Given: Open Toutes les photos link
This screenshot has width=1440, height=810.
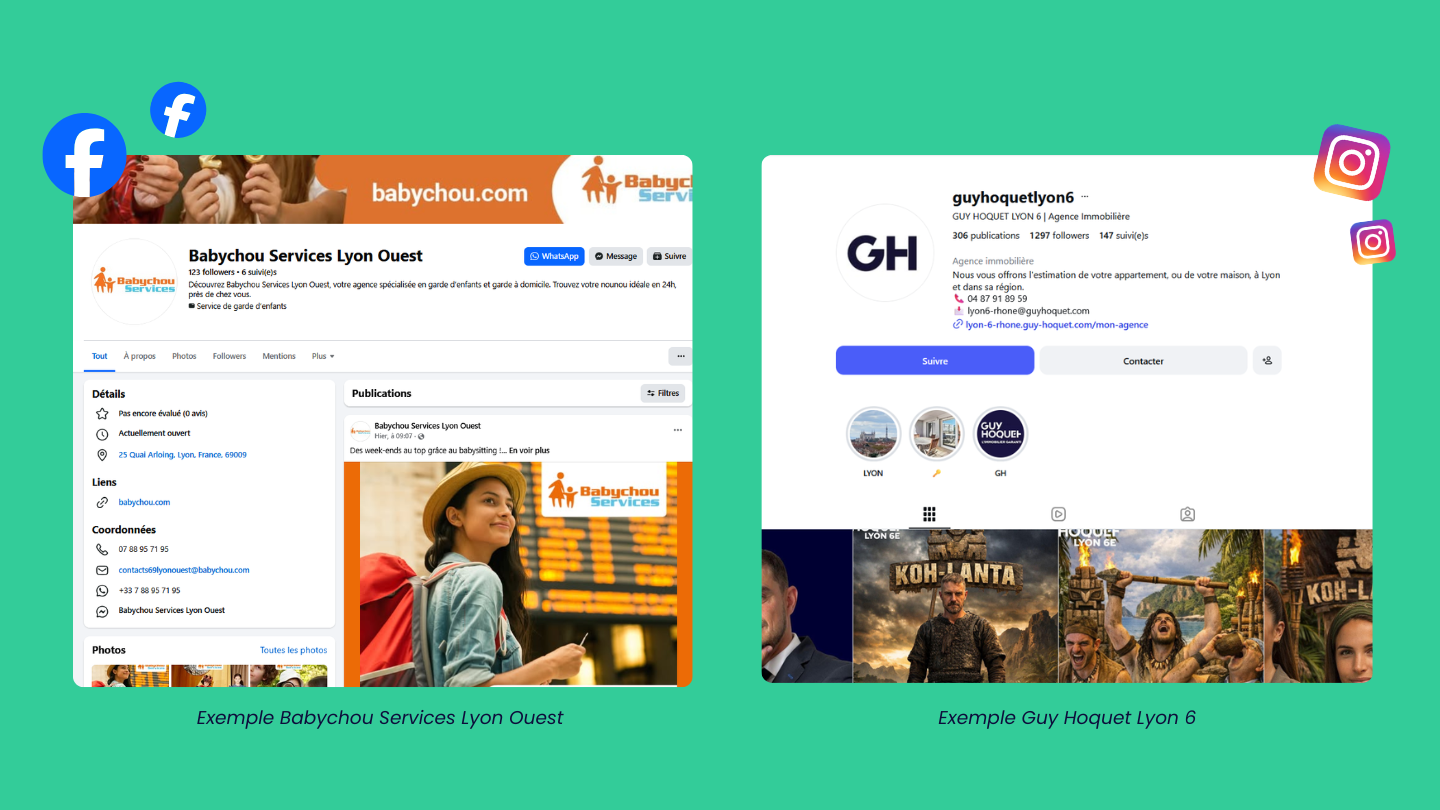Looking at the screenshot, I should [293, 650].
